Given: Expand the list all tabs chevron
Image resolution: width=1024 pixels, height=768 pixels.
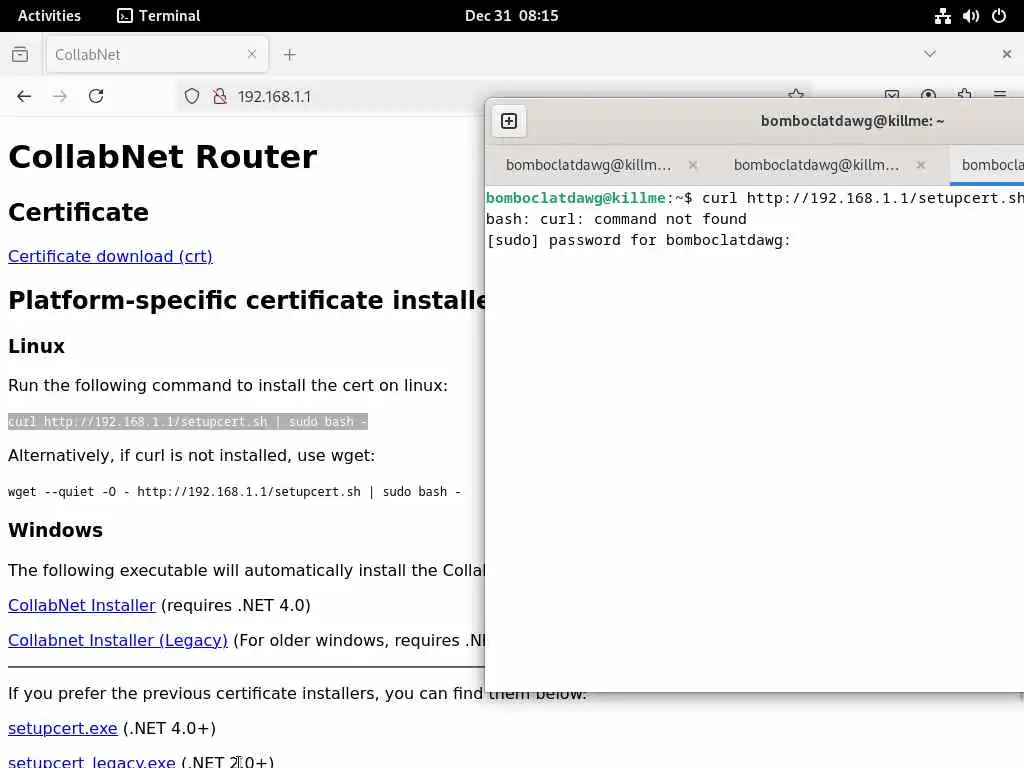Looking at the screenshot, I should pos(929,54).
